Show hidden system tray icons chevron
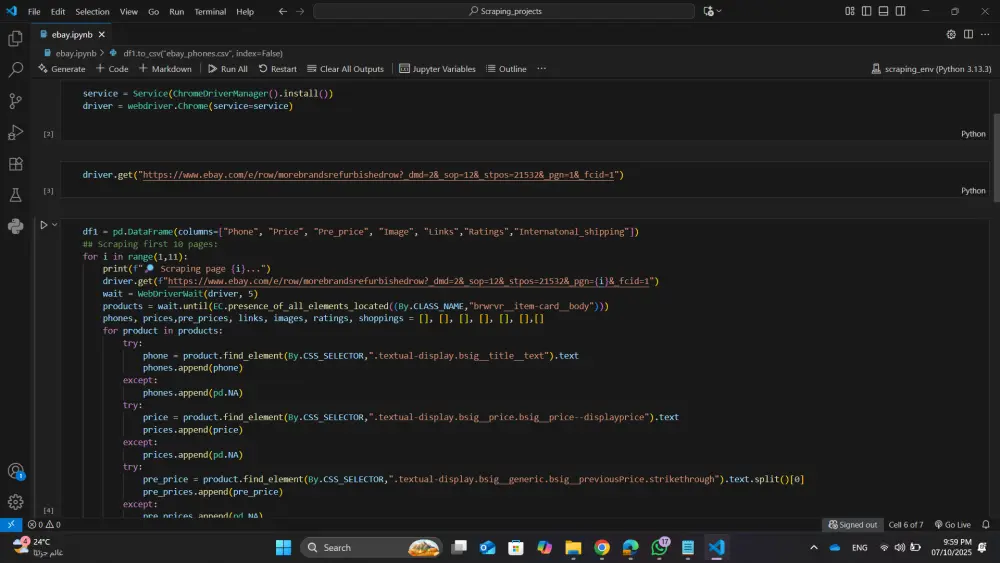 click(x=814, y=547)
